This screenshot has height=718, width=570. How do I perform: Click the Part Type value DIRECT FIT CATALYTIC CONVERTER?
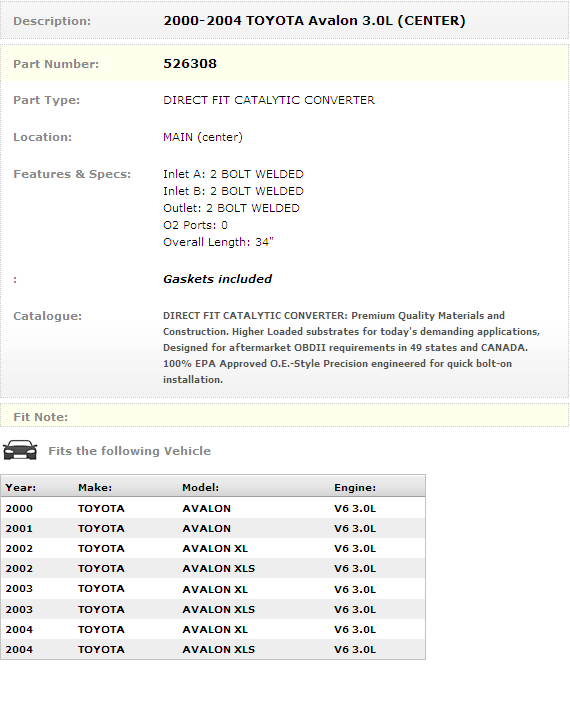[269, 100]
